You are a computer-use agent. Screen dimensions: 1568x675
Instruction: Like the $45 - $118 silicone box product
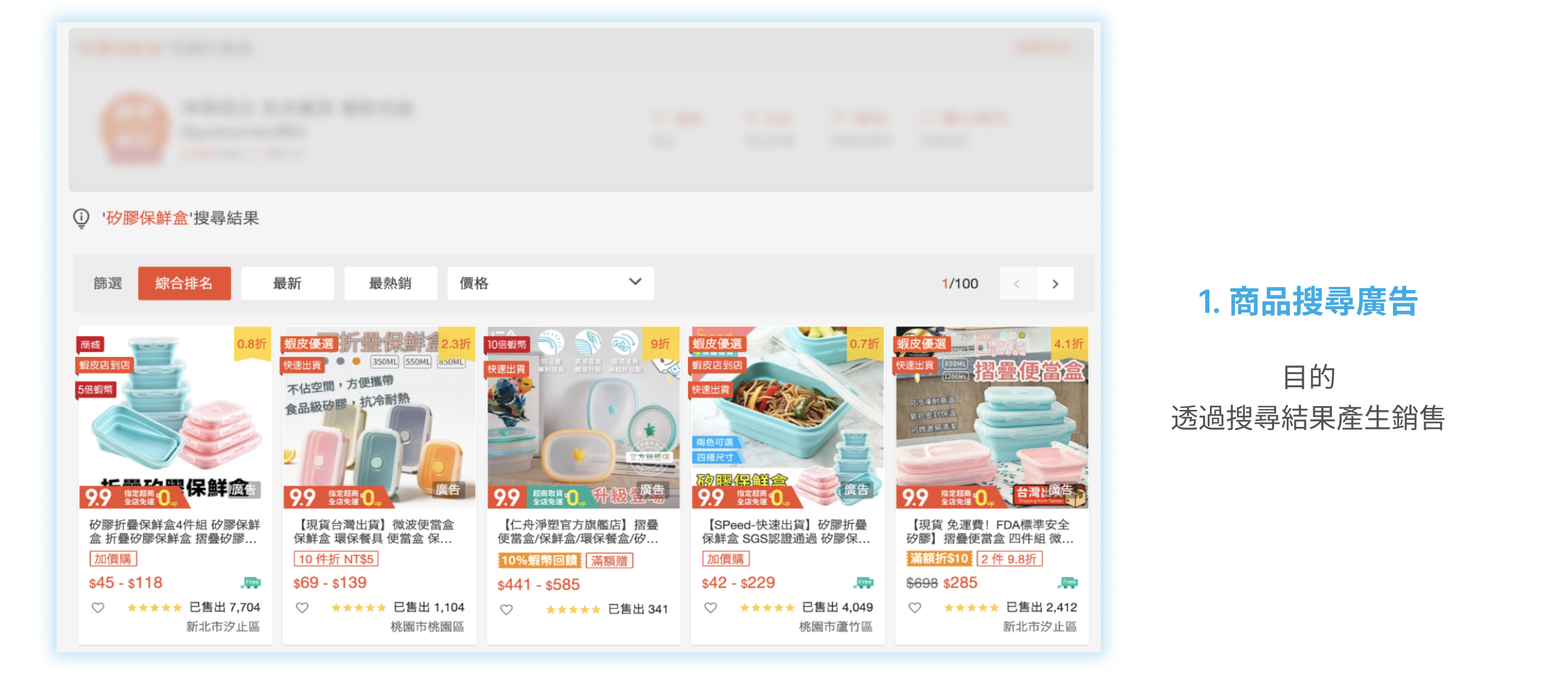pos(98,608)
